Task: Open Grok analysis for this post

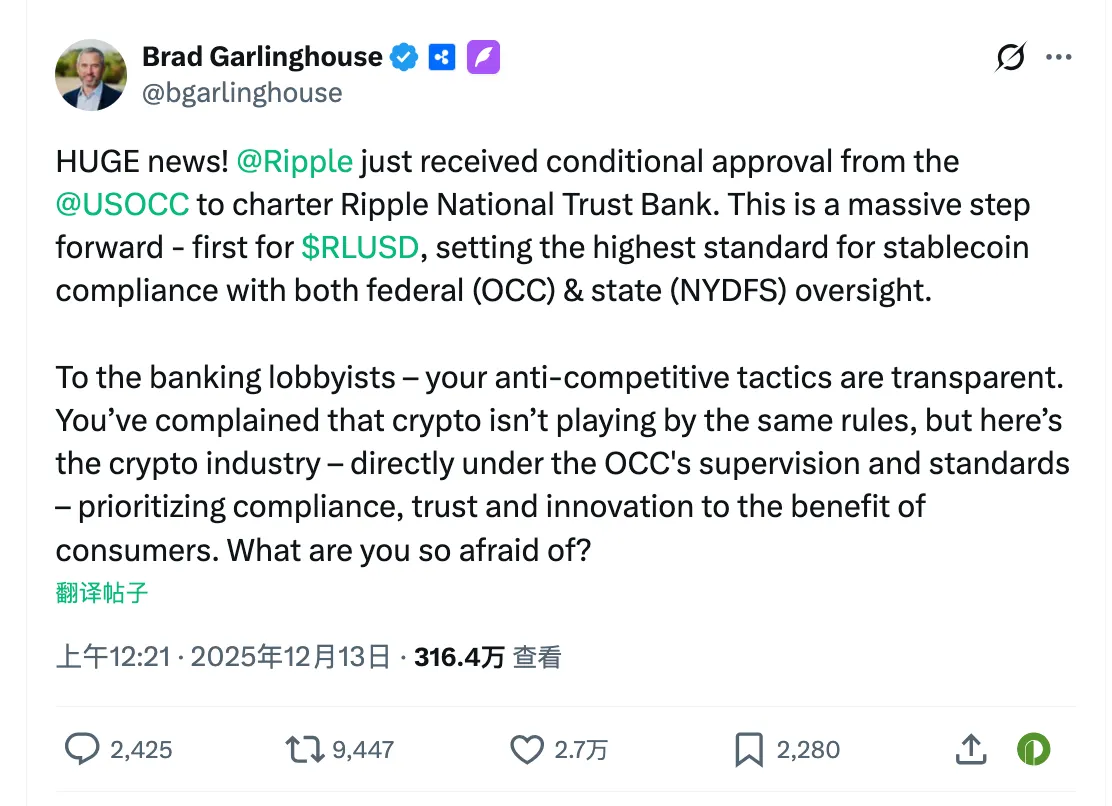Action: (1010, 58)
